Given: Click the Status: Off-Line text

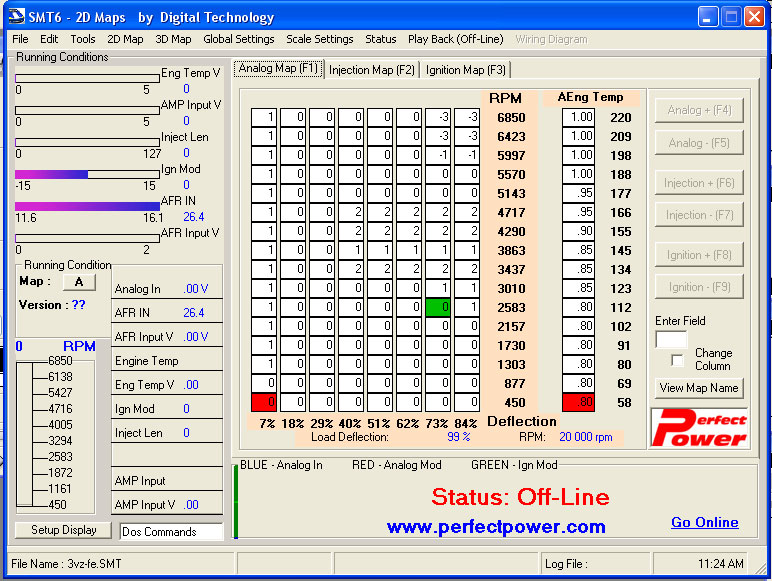Looking at the screenshot, I should 520,497.
